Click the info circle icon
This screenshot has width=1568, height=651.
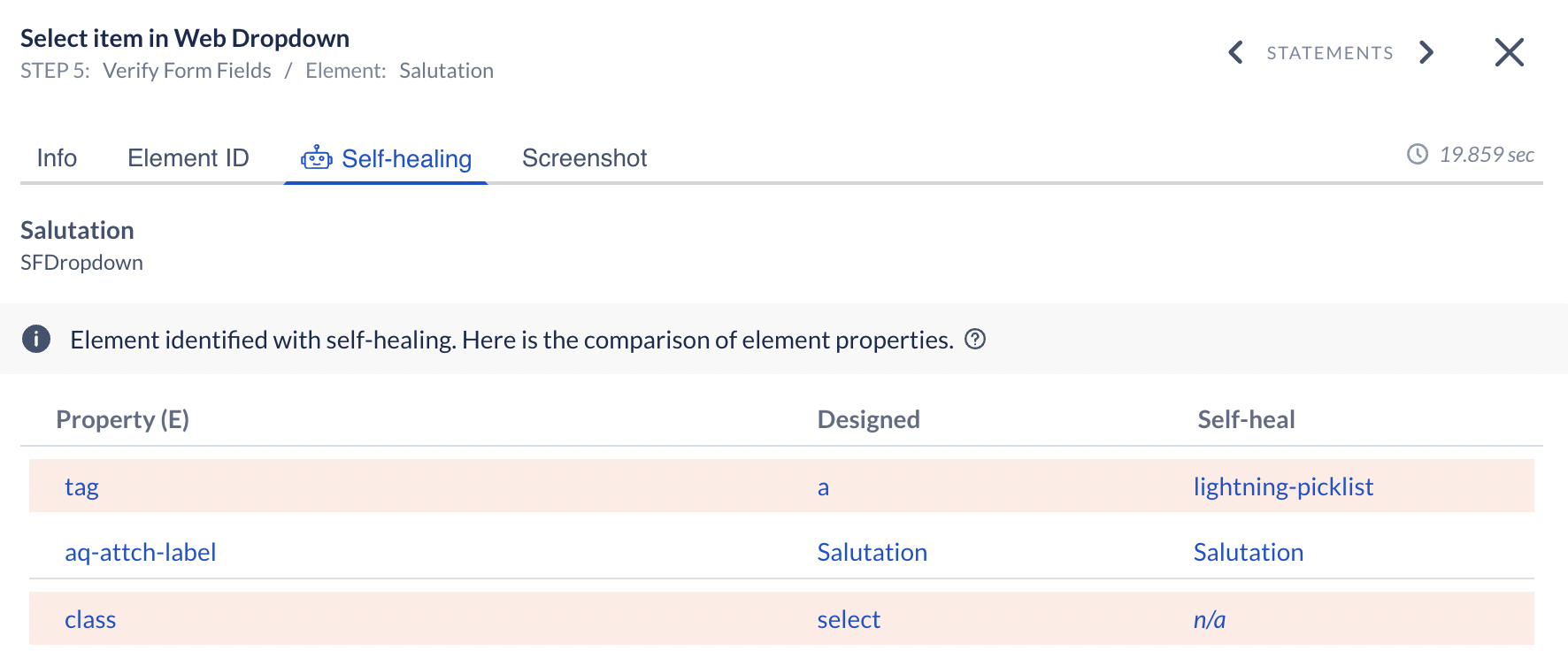click(x=36, y=340)
